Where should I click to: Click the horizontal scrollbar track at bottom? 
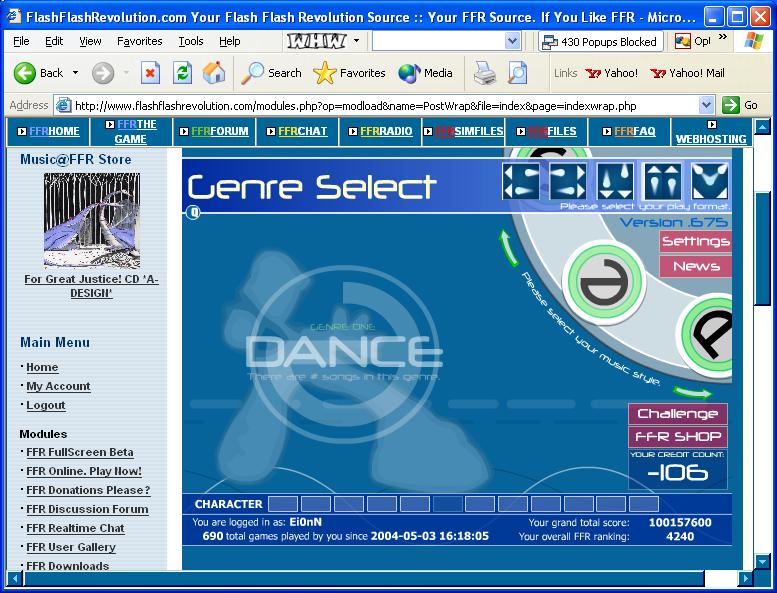coord(364,578)
